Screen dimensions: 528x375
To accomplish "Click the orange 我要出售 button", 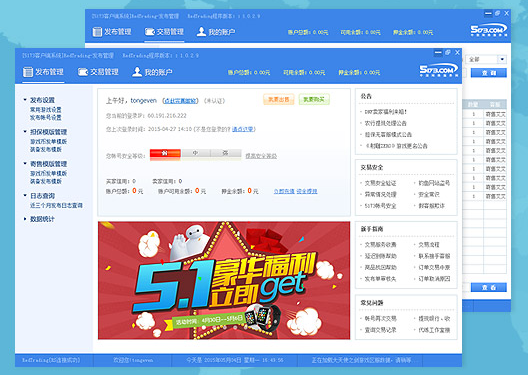I will click(278, 99).
